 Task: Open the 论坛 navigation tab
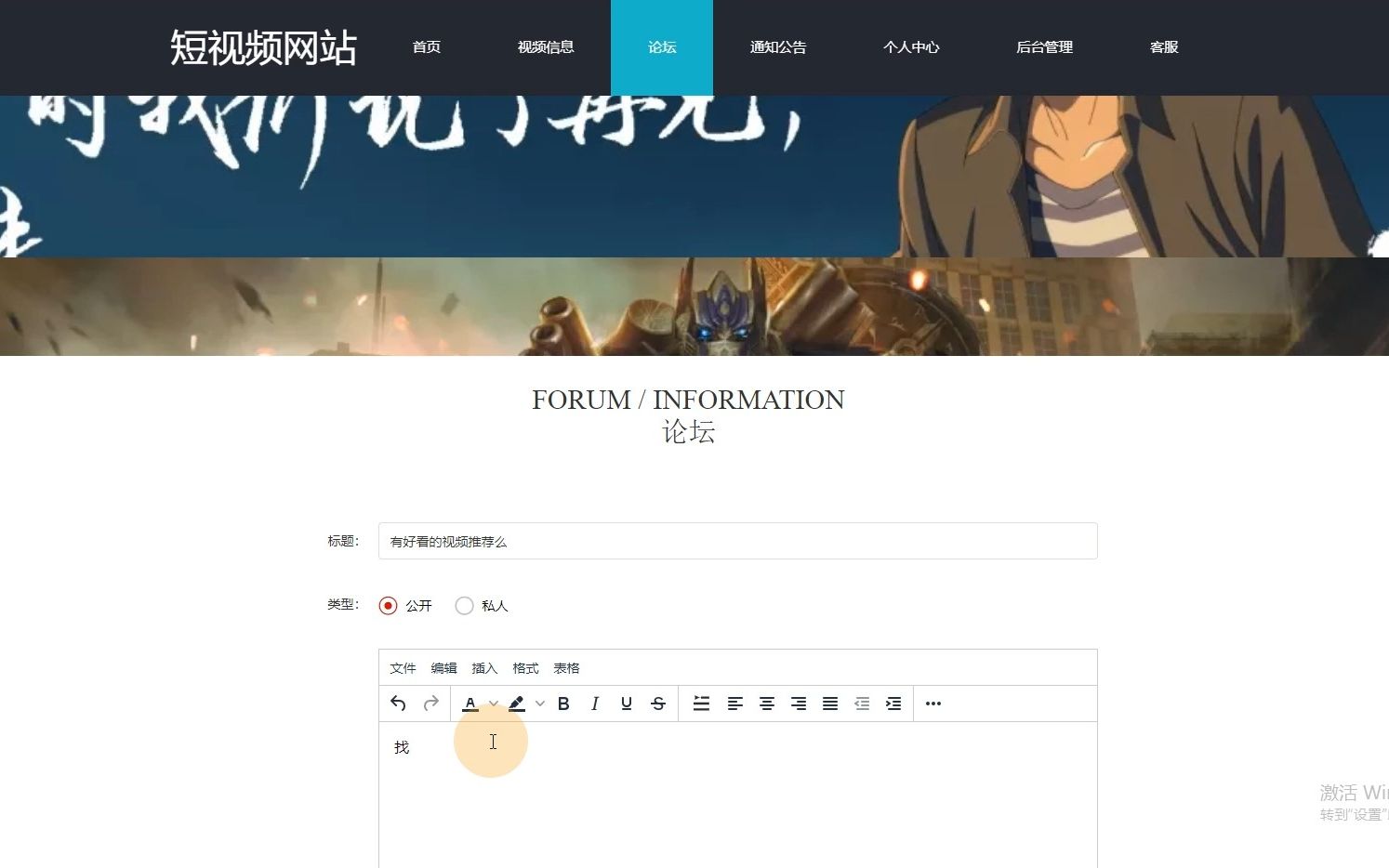[662, 47]
